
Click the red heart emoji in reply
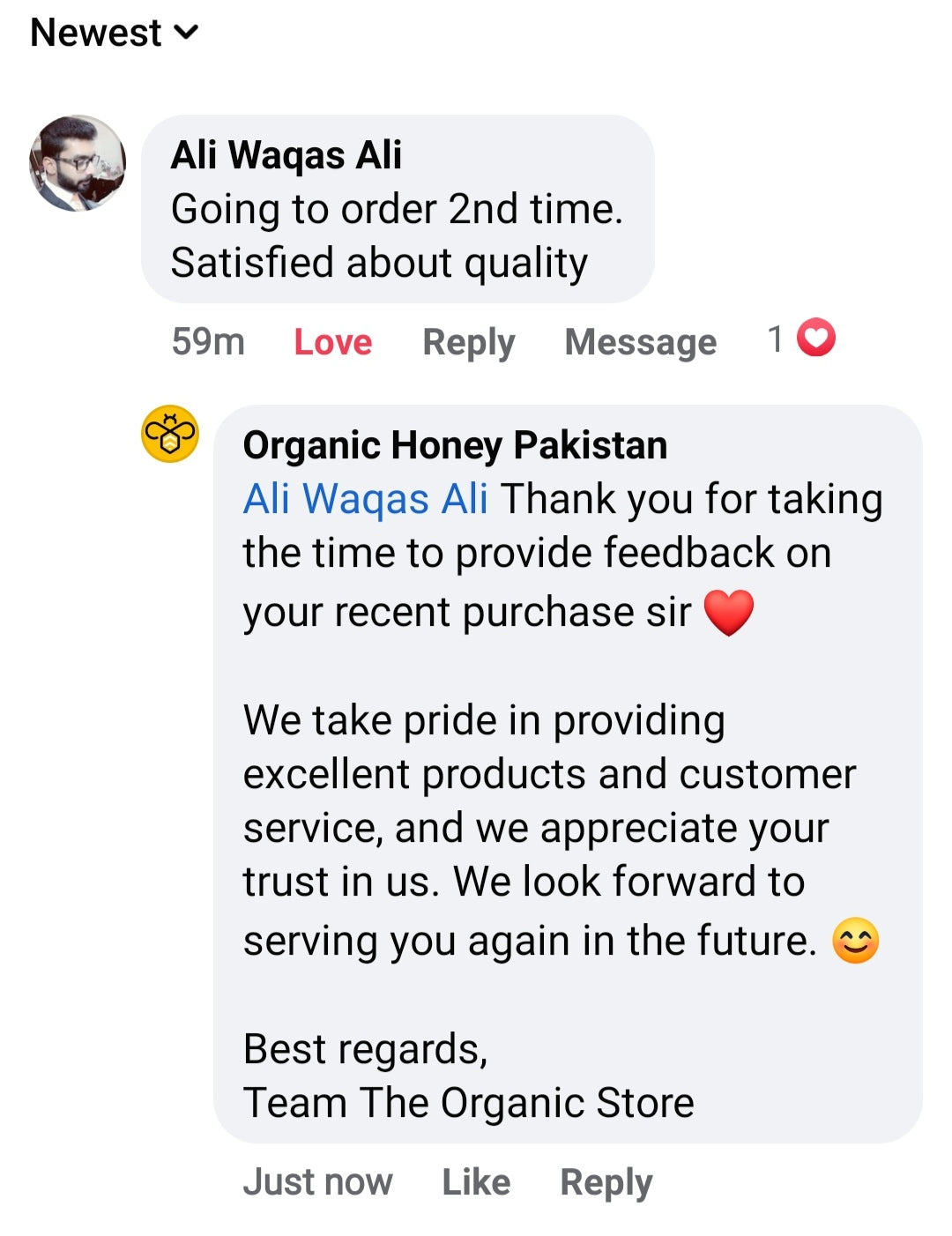[x=729, y=612]
